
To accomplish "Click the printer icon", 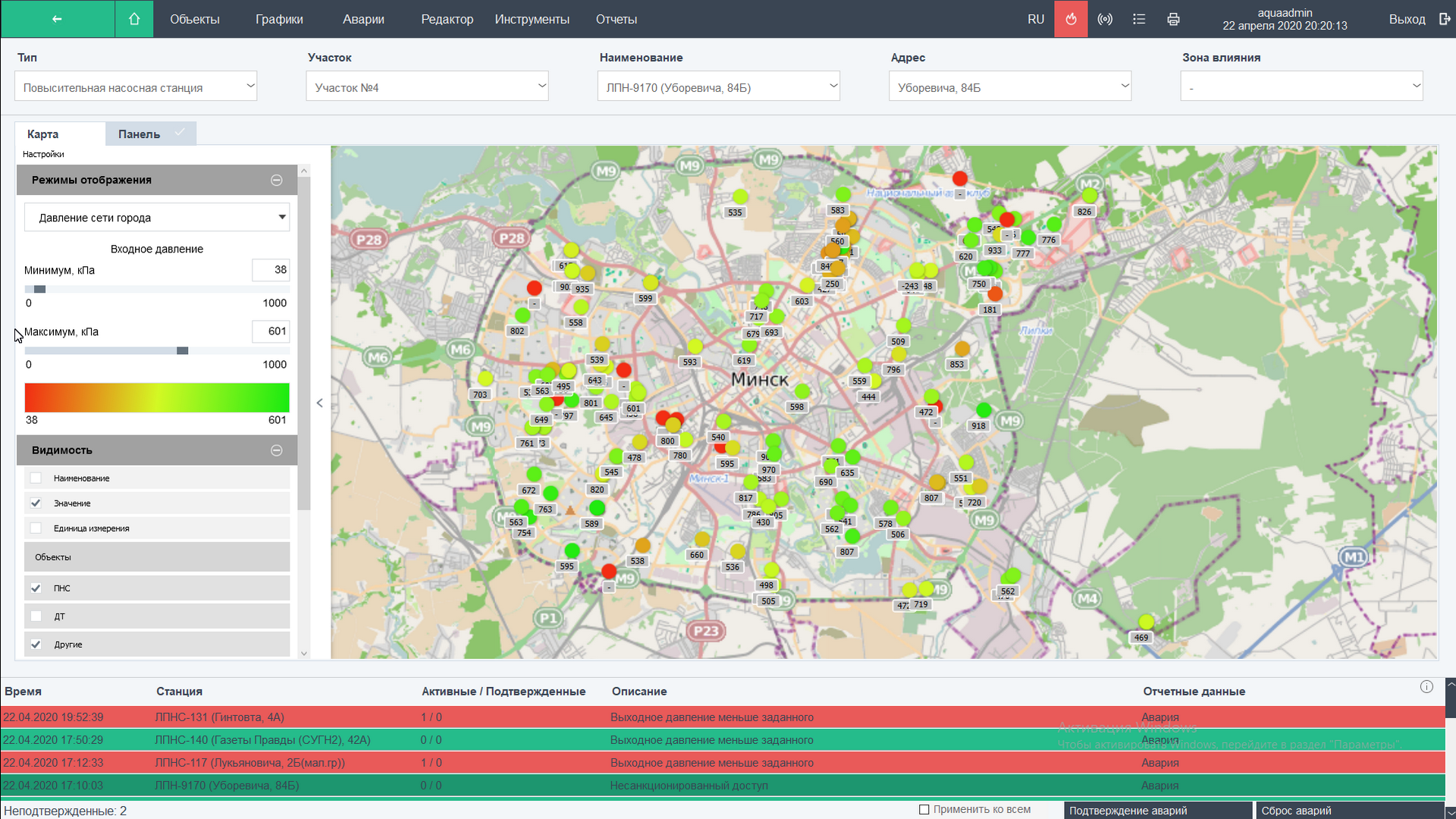I will 1173,19.
